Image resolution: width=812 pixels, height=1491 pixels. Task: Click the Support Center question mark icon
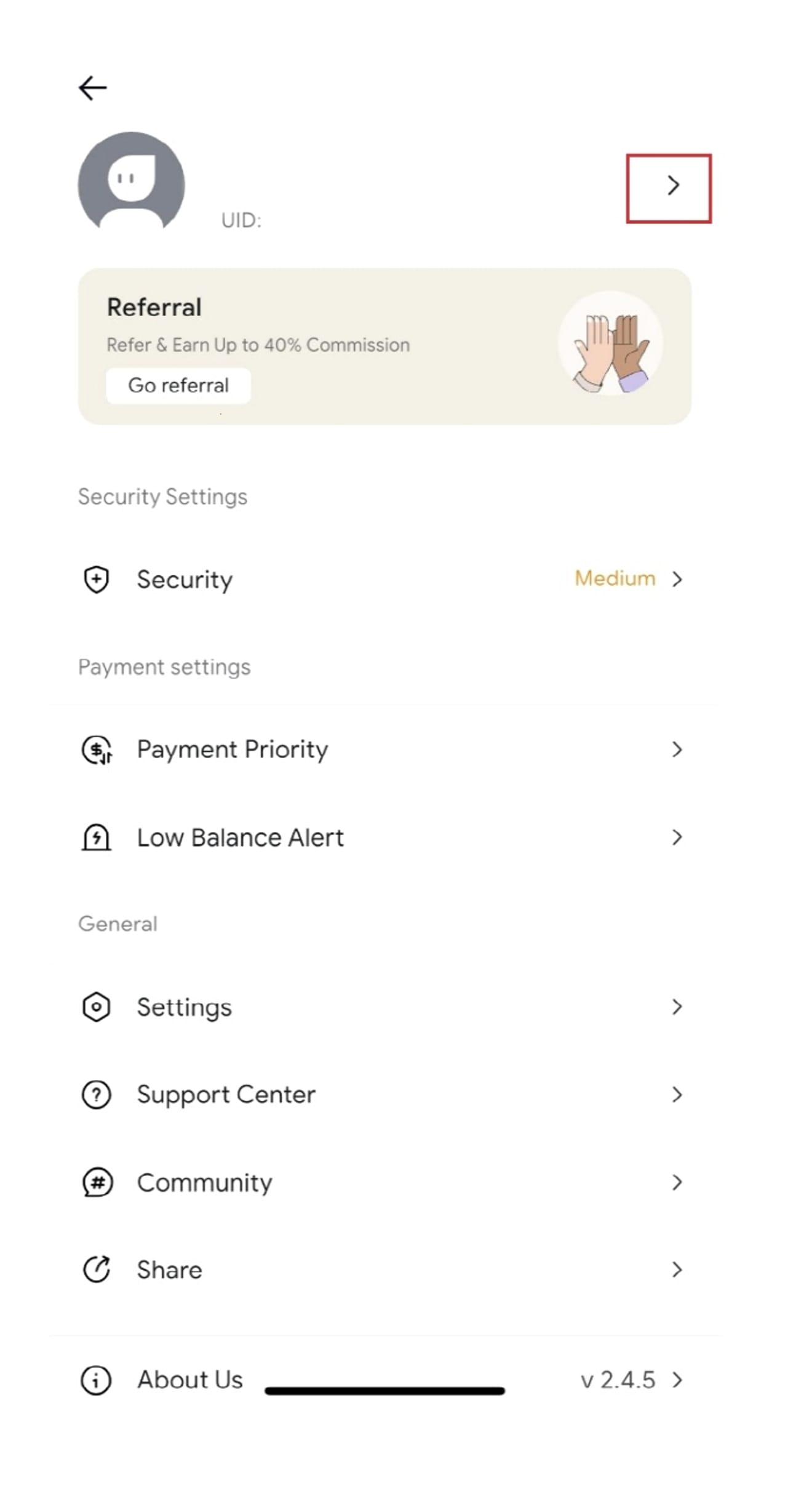click(97, 1095)
